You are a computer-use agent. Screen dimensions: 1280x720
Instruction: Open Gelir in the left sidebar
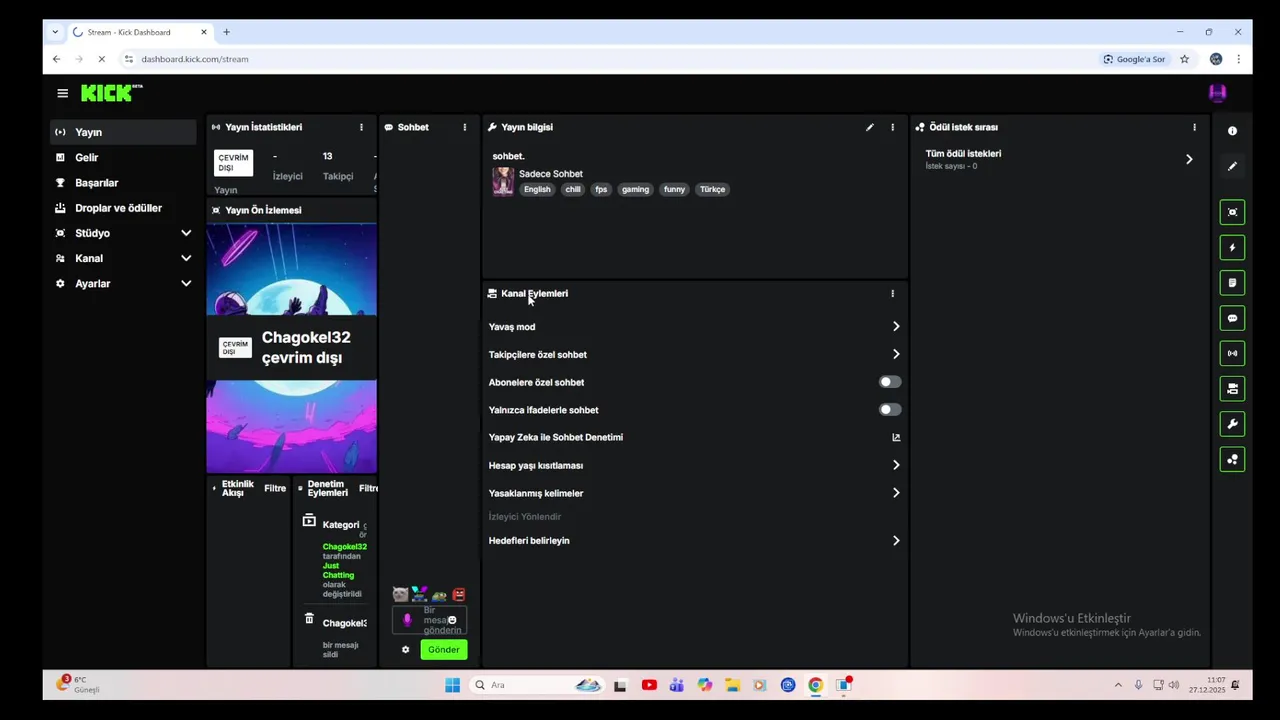pyautogui.click(x=124, y=157)
